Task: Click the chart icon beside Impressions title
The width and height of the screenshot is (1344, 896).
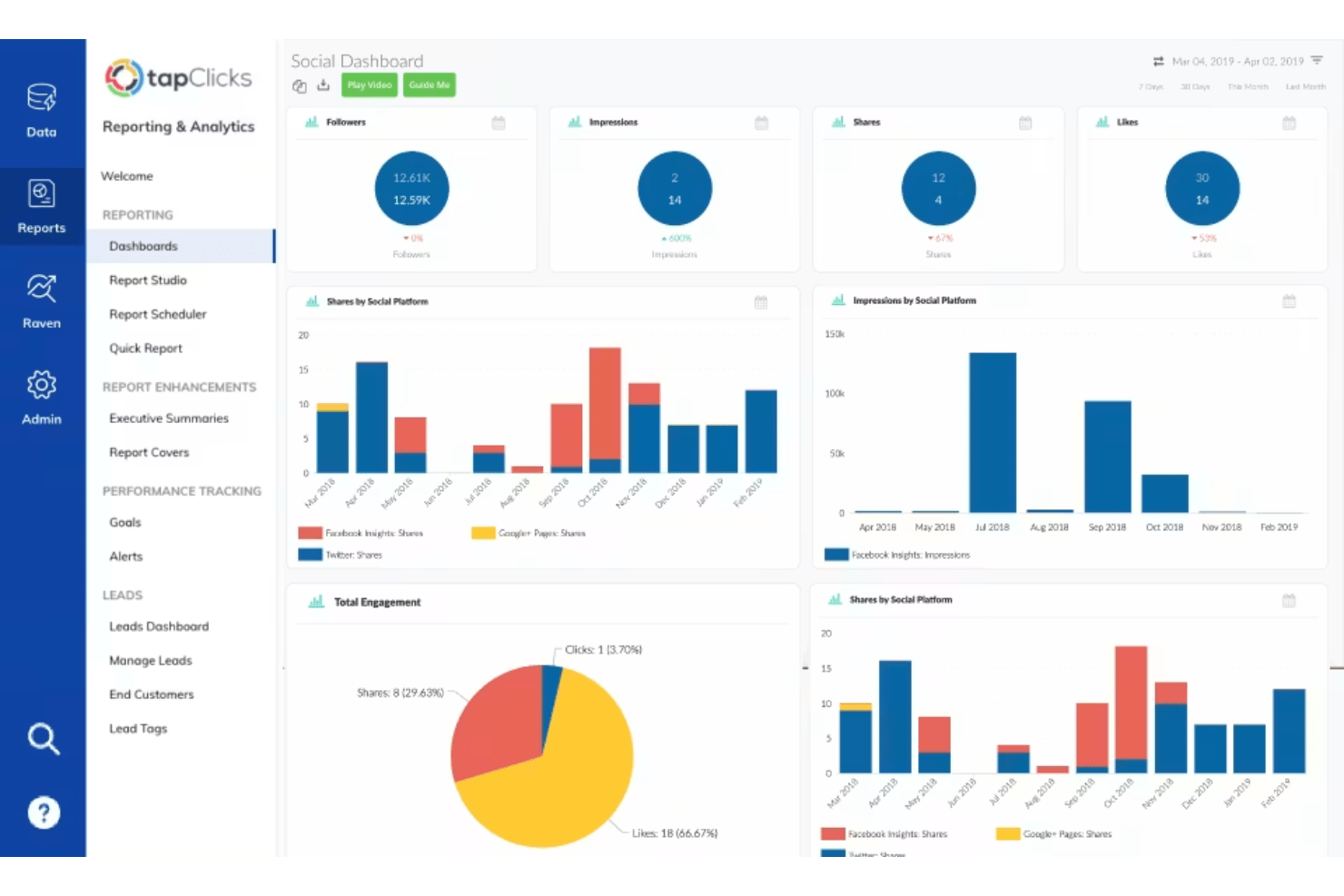Action: tap(575, 122)
